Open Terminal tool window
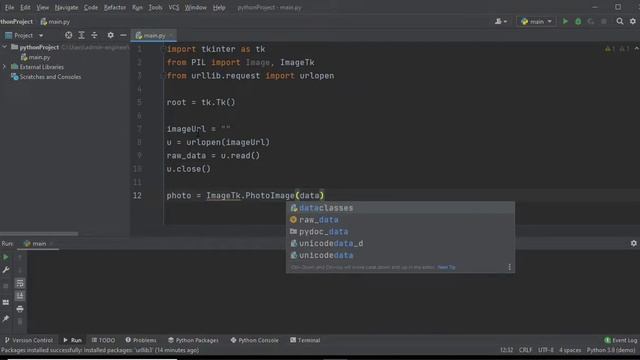 (x=305, y=340)
